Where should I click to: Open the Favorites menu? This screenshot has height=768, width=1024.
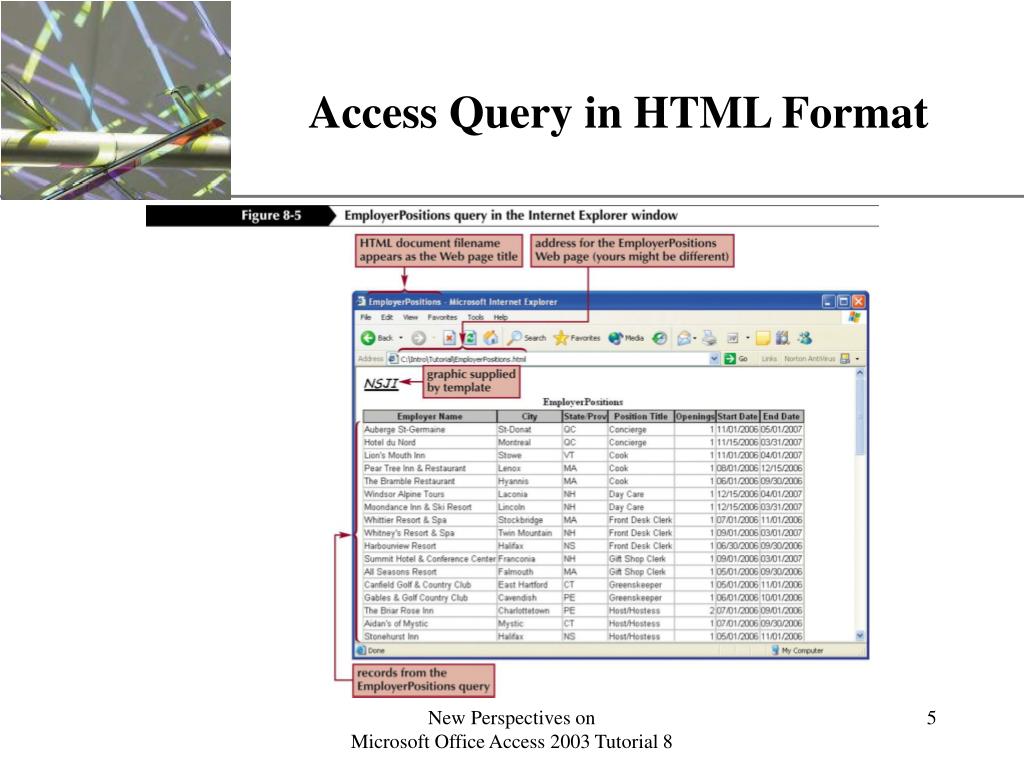tap(442, 317)
